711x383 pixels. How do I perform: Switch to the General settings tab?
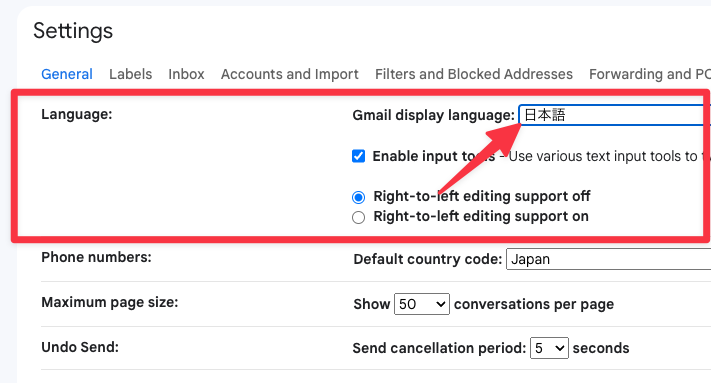point(67,74)
